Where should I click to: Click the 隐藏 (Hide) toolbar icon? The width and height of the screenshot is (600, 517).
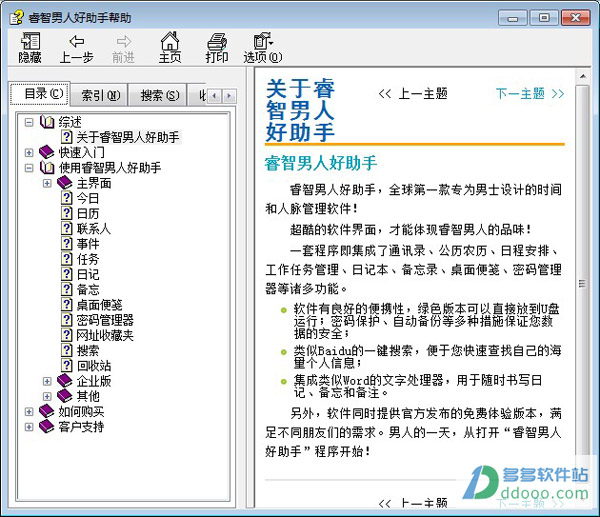(x=30, y=41)
